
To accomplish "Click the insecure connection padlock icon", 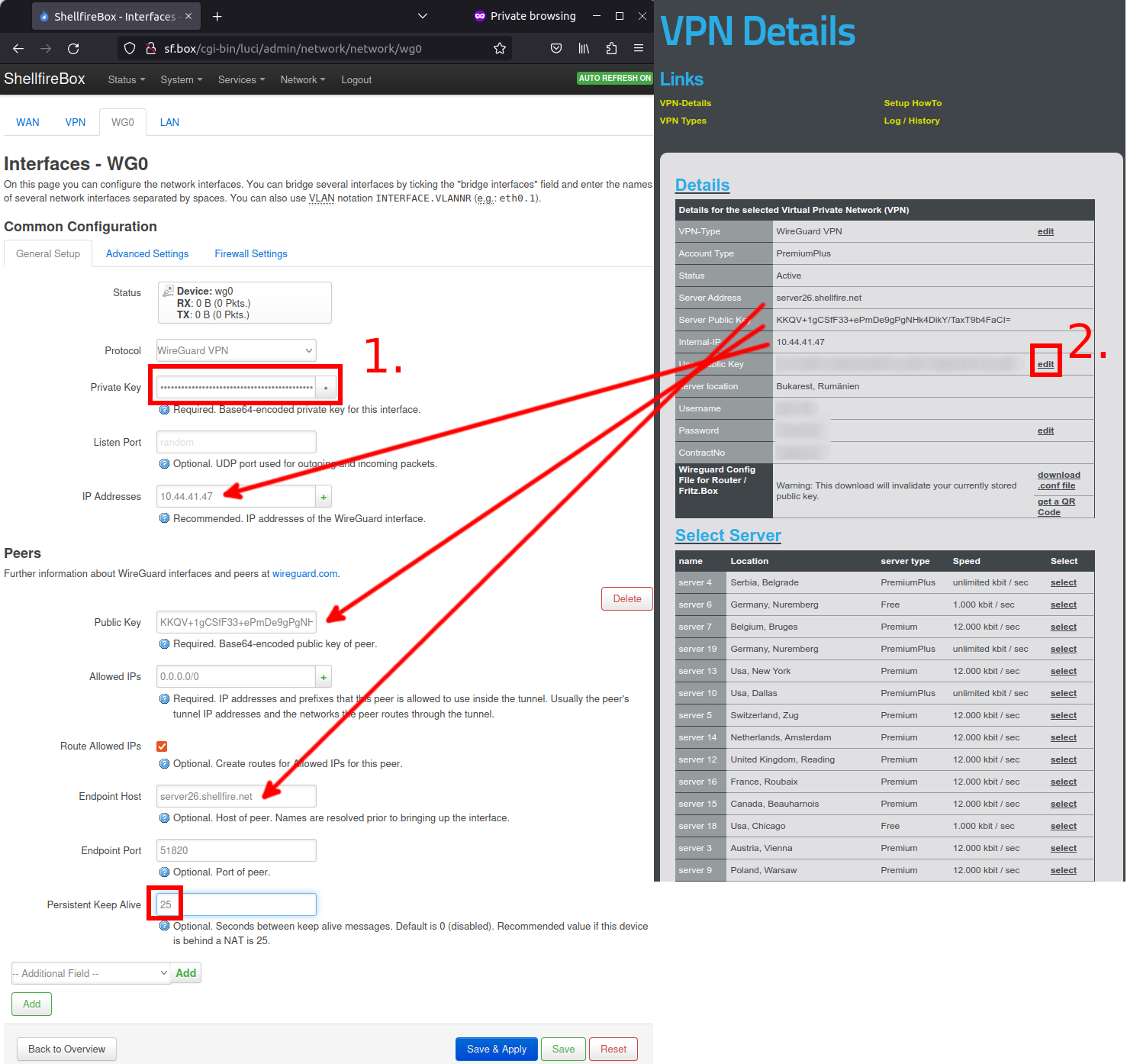I will tap(151, 48).
